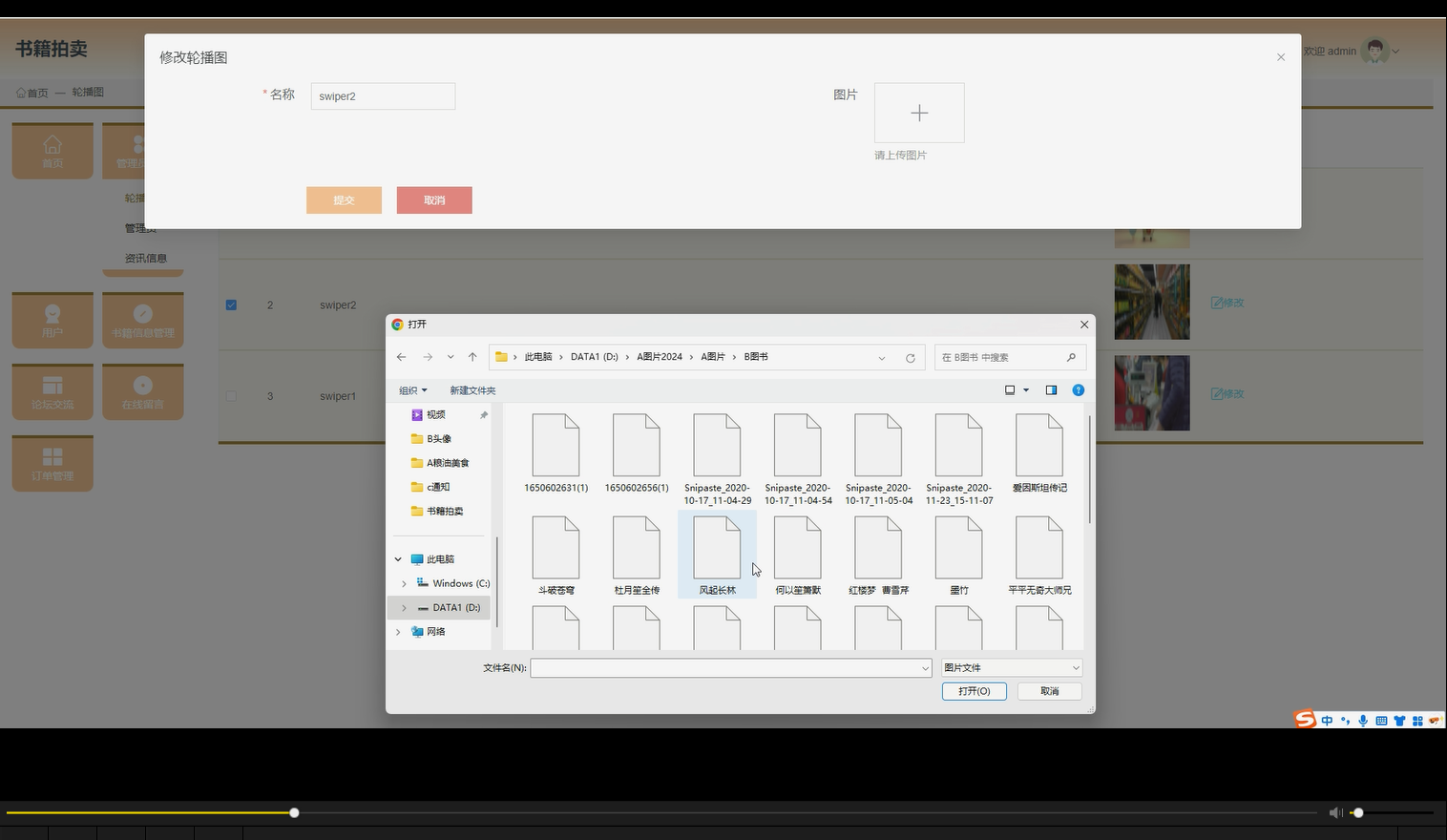Expand the 网络 tree node
1447x840 pixels.
(x=398, y=632)
